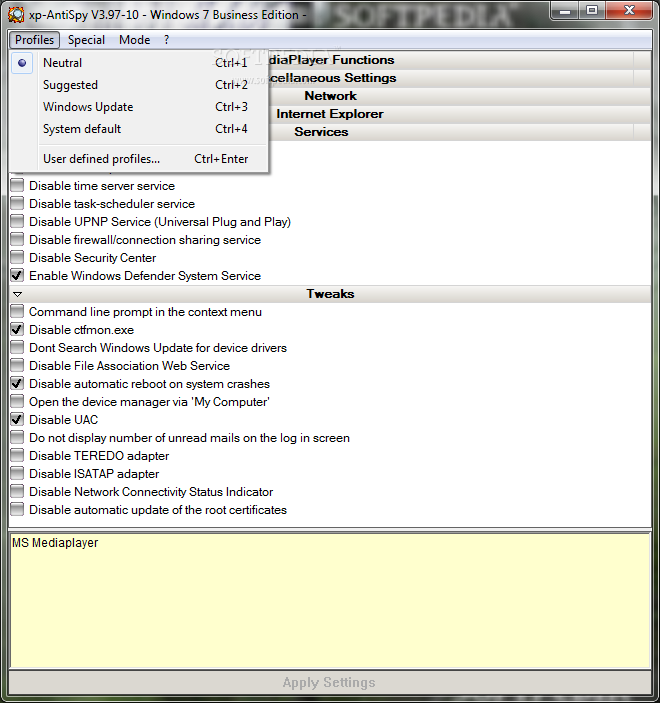Uncheck Disable ctfmon.exe
This screenshot has width=660, height=703.
click(17, 329)
